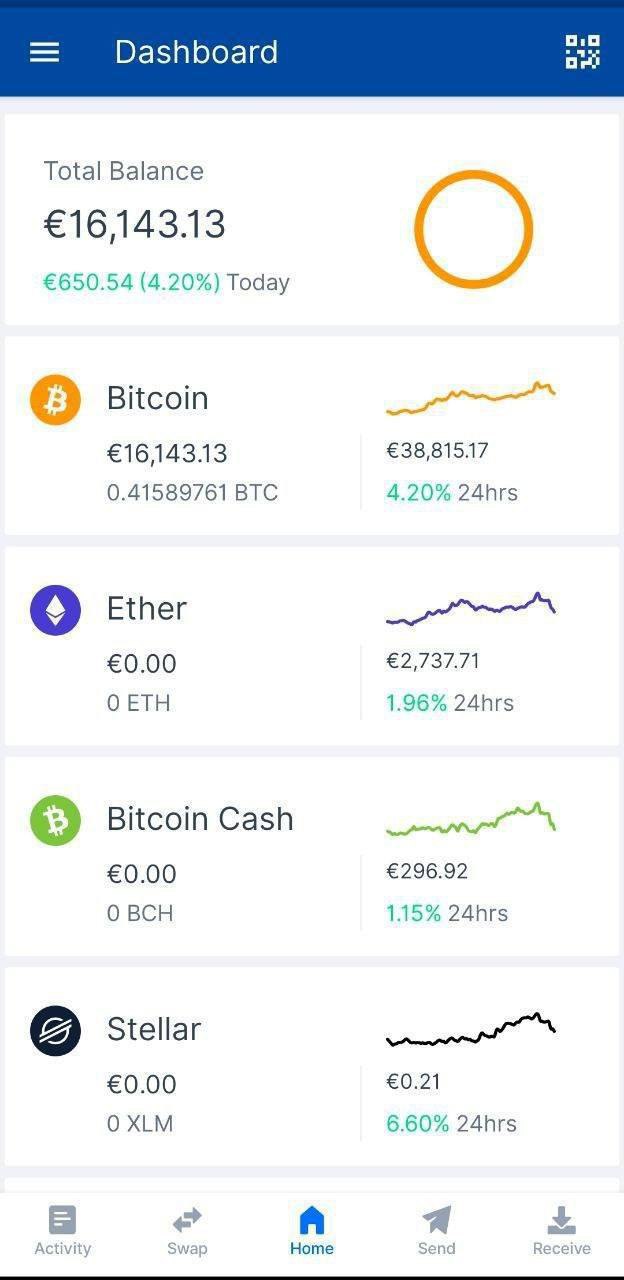Screen dimensions: 624x1280
Task: Switch to the Swap tab
Action: pyautogui.click(x=187, y=1231)
